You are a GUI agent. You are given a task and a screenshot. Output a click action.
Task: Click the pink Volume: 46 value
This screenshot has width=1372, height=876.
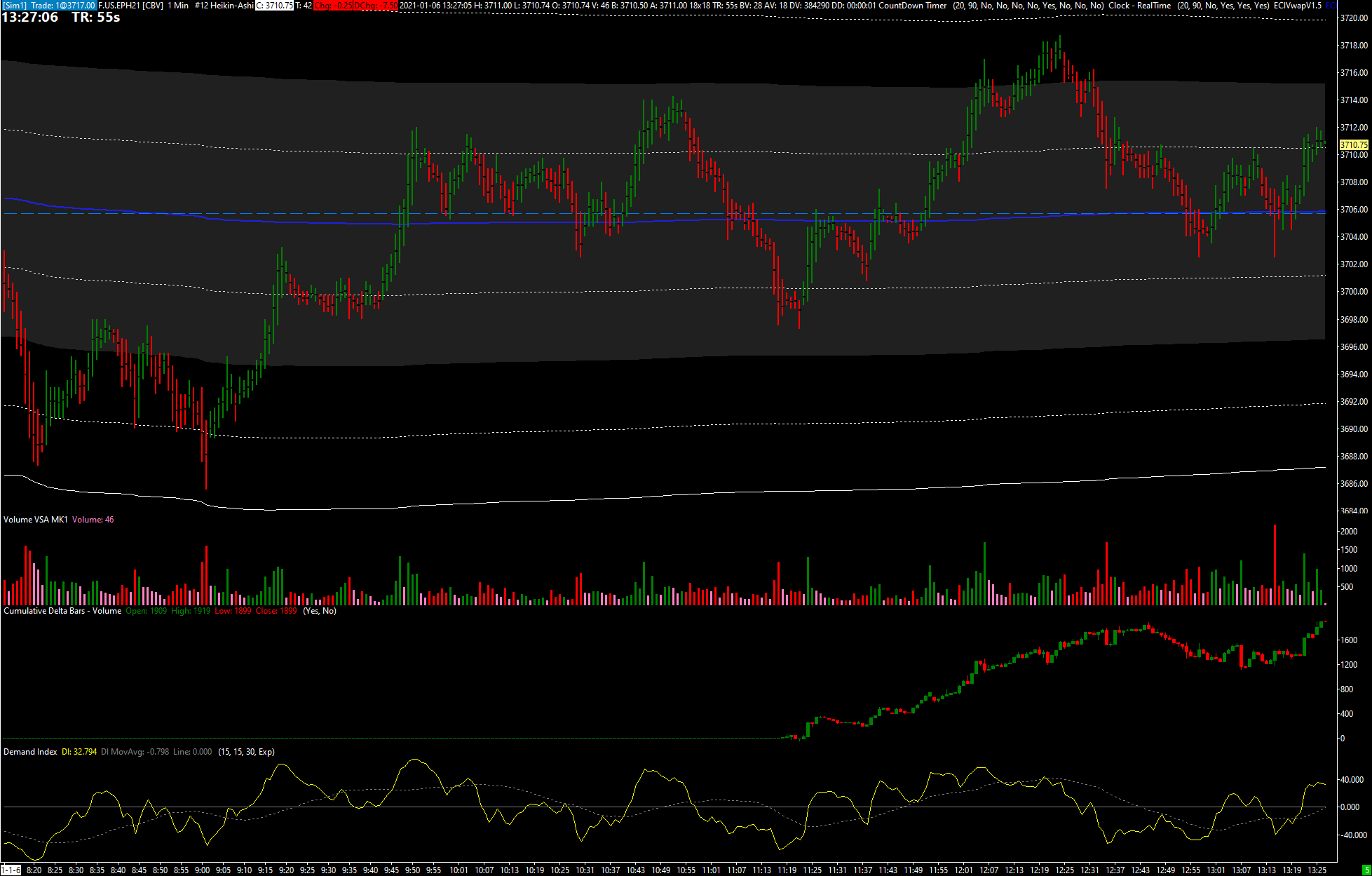tap(93, 520)
